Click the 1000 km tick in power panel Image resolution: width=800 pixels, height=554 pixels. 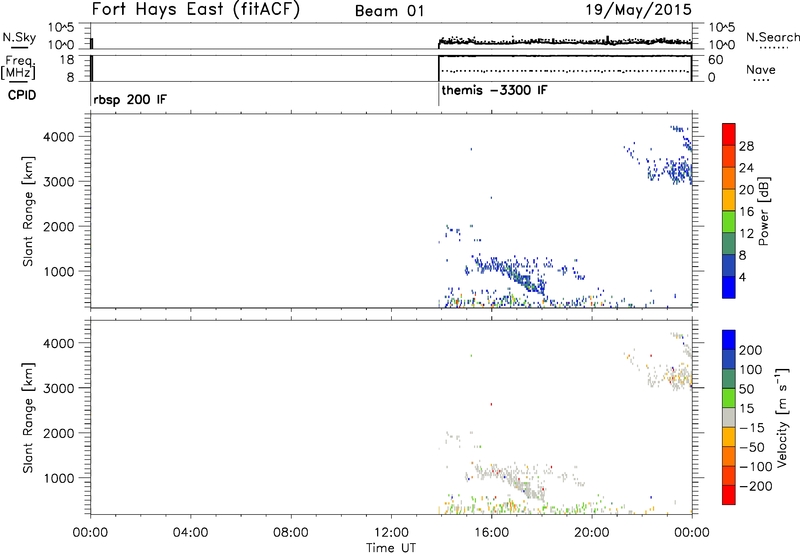[x=59, y=271]
